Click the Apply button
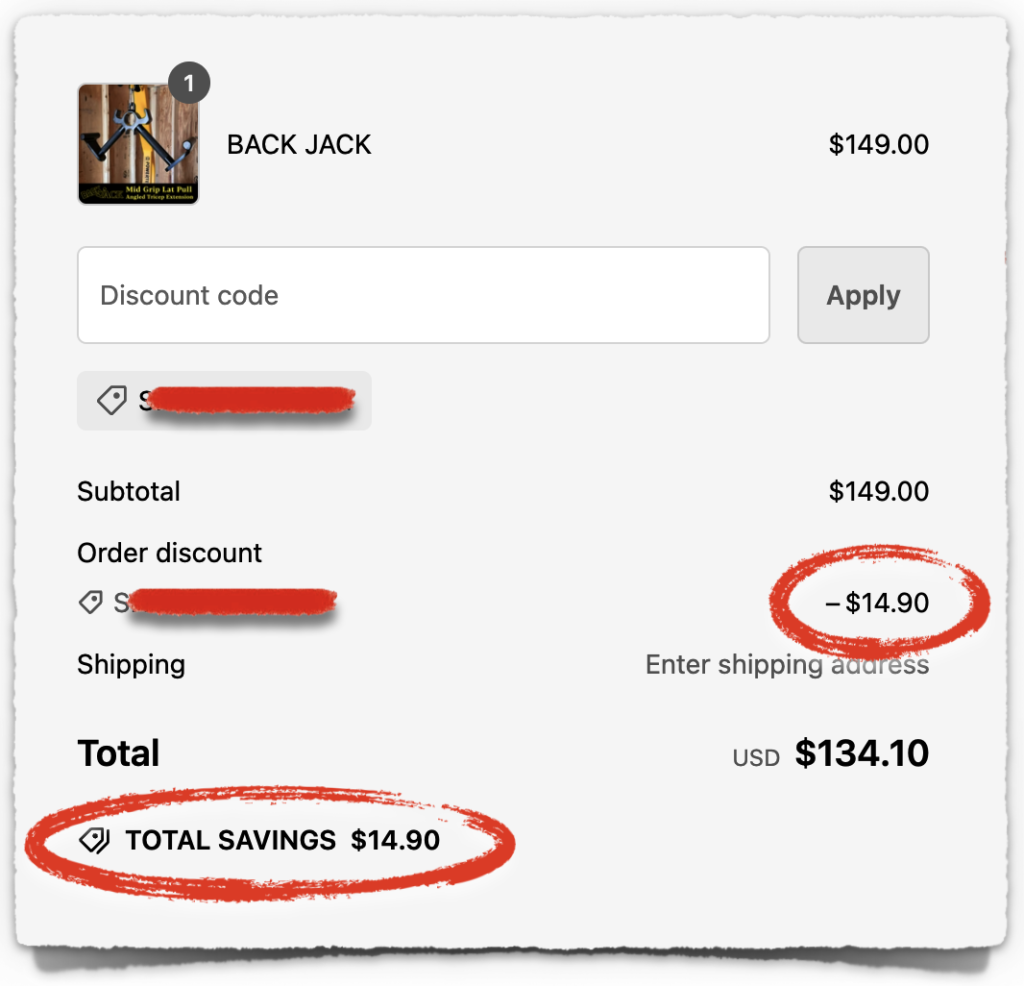The width and height of the screenshot is (1024, 986). coord(863,294)
